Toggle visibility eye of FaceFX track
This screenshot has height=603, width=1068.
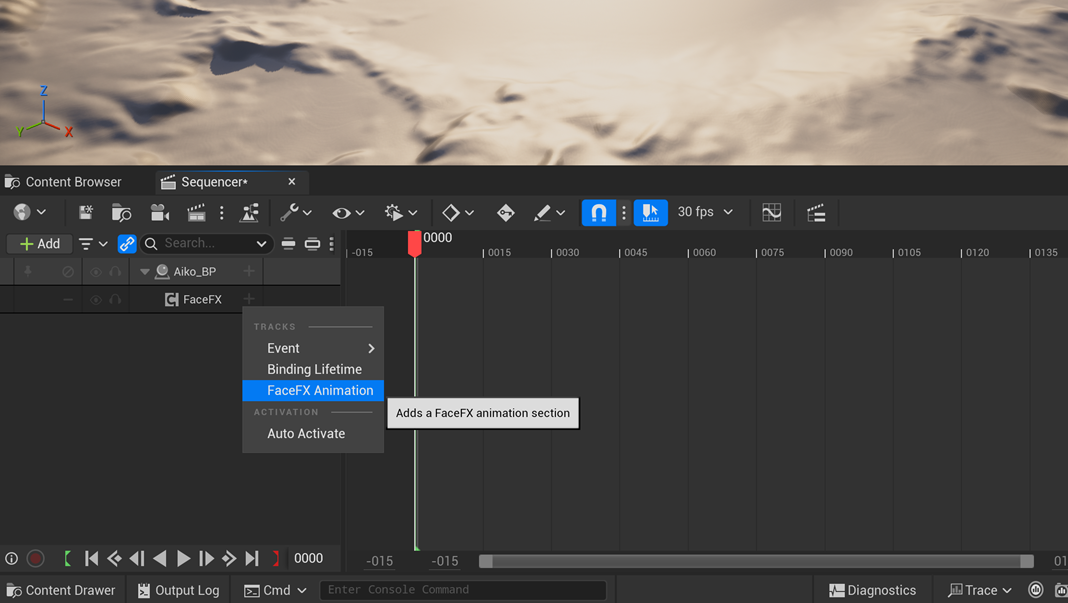point(96,300)
